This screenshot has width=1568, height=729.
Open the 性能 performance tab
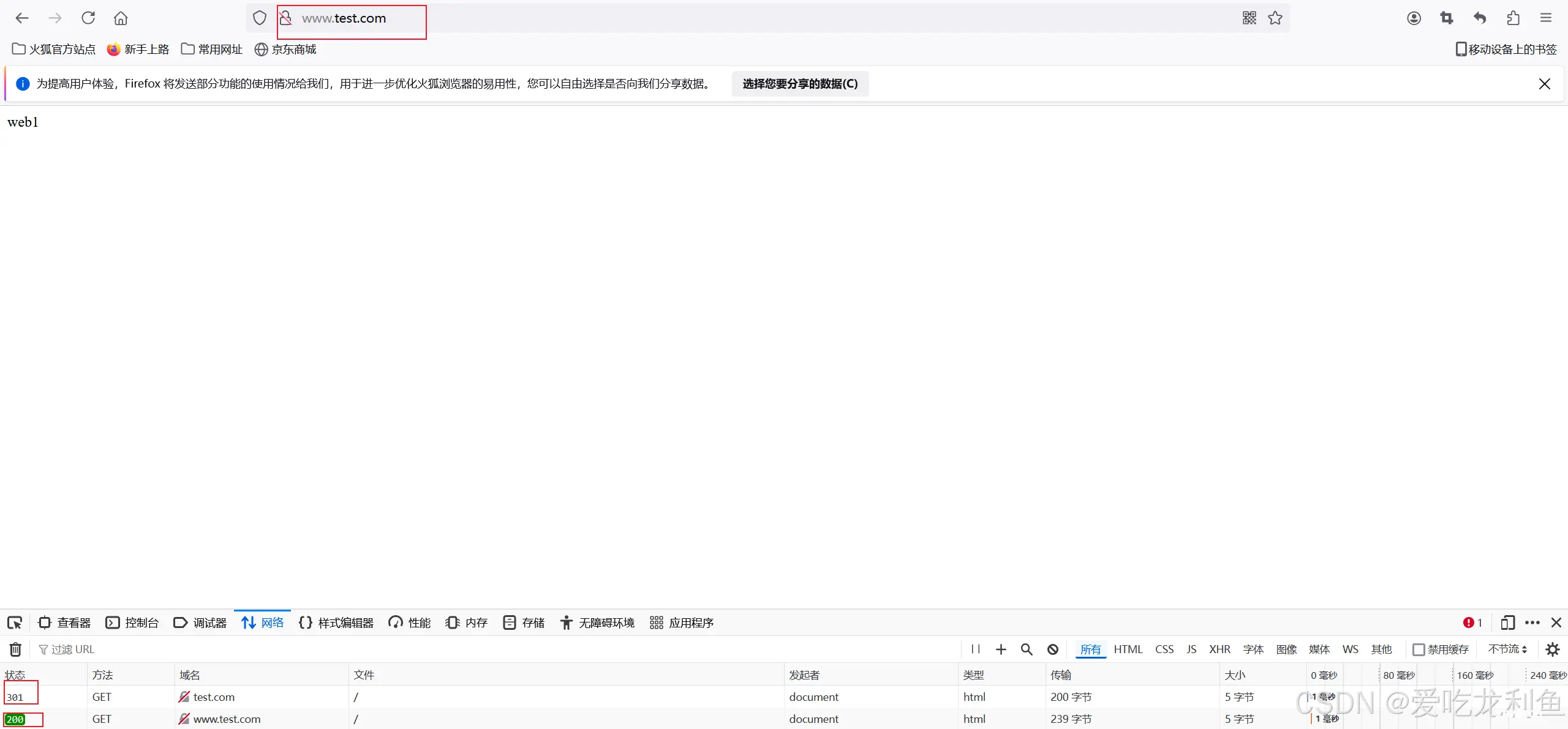coord(410,622)
